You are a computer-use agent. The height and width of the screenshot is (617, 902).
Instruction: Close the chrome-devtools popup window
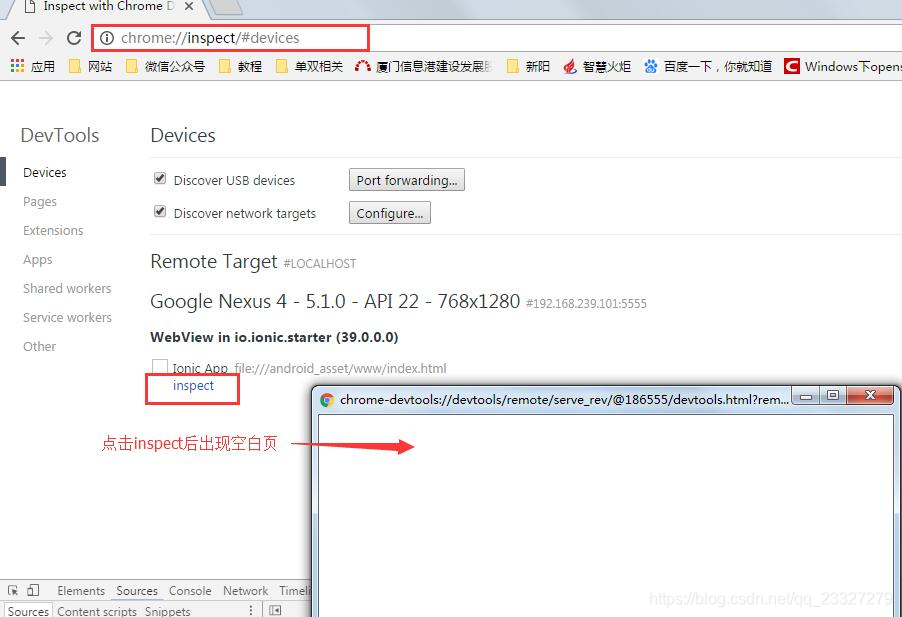coord(870,396)
